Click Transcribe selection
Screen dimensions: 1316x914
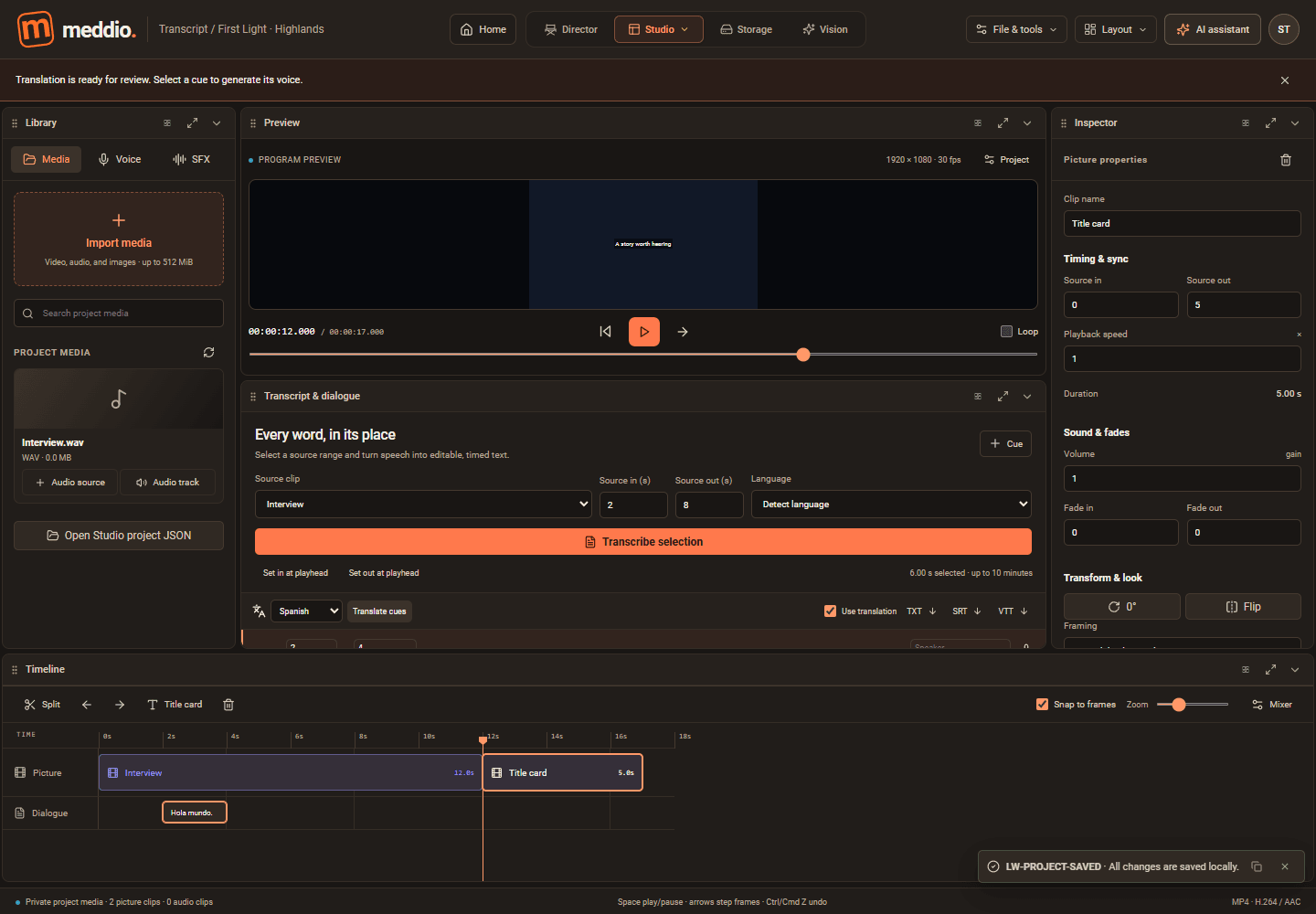coord(643,542)
